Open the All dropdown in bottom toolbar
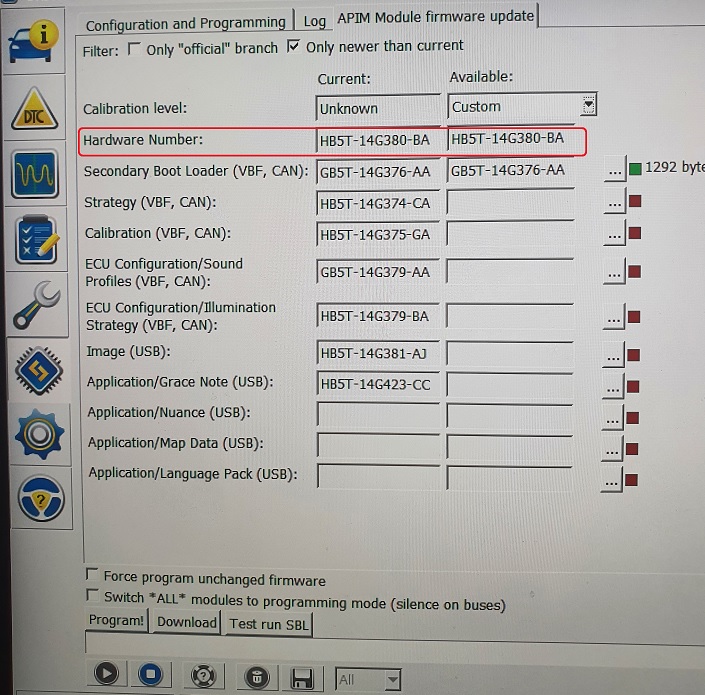The height and width of the screenshot is (695, 705). (392, 679)
